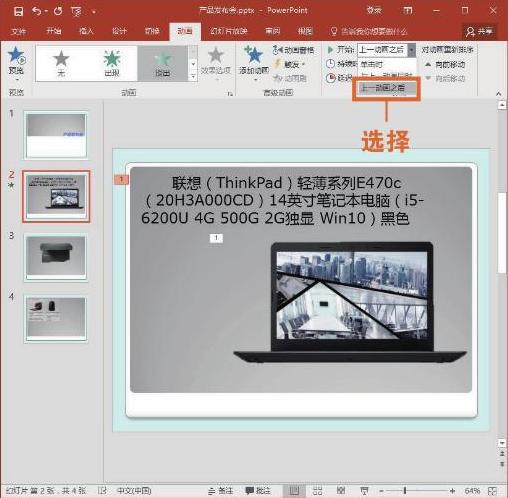
Task: Switch to the 视图 (View) tab
Action: point(305,31)
